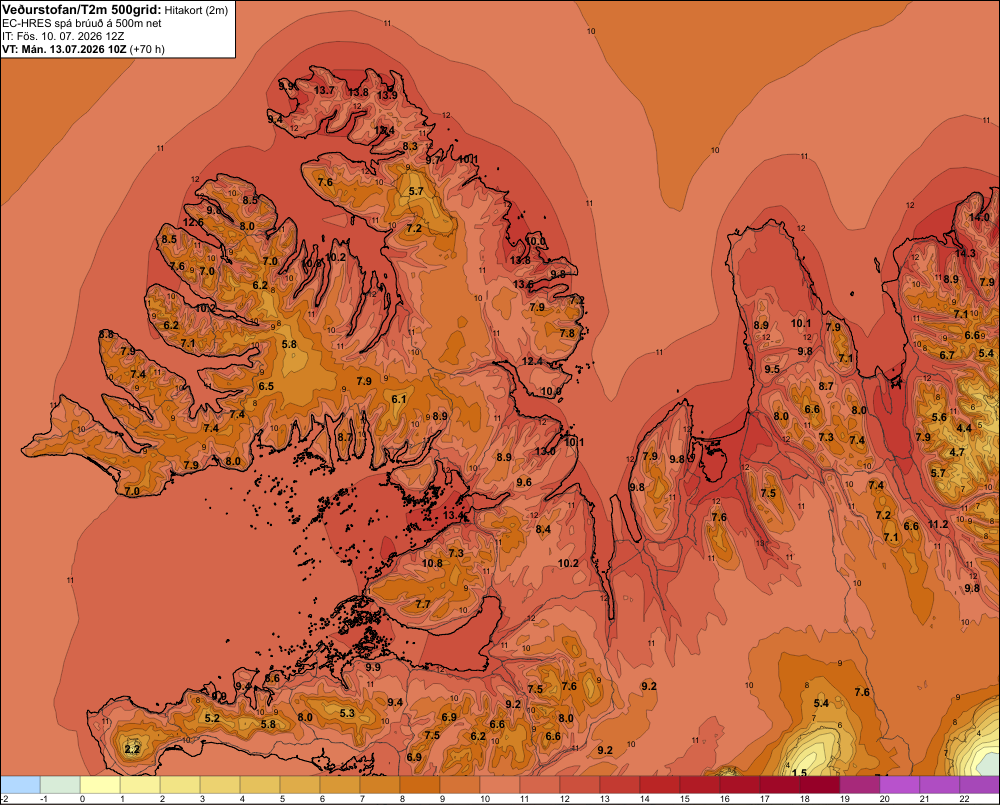Click the 1.5 temperature label near the bottom edge
Viewport: 1000px width, 805px height.
click(798, 772)
